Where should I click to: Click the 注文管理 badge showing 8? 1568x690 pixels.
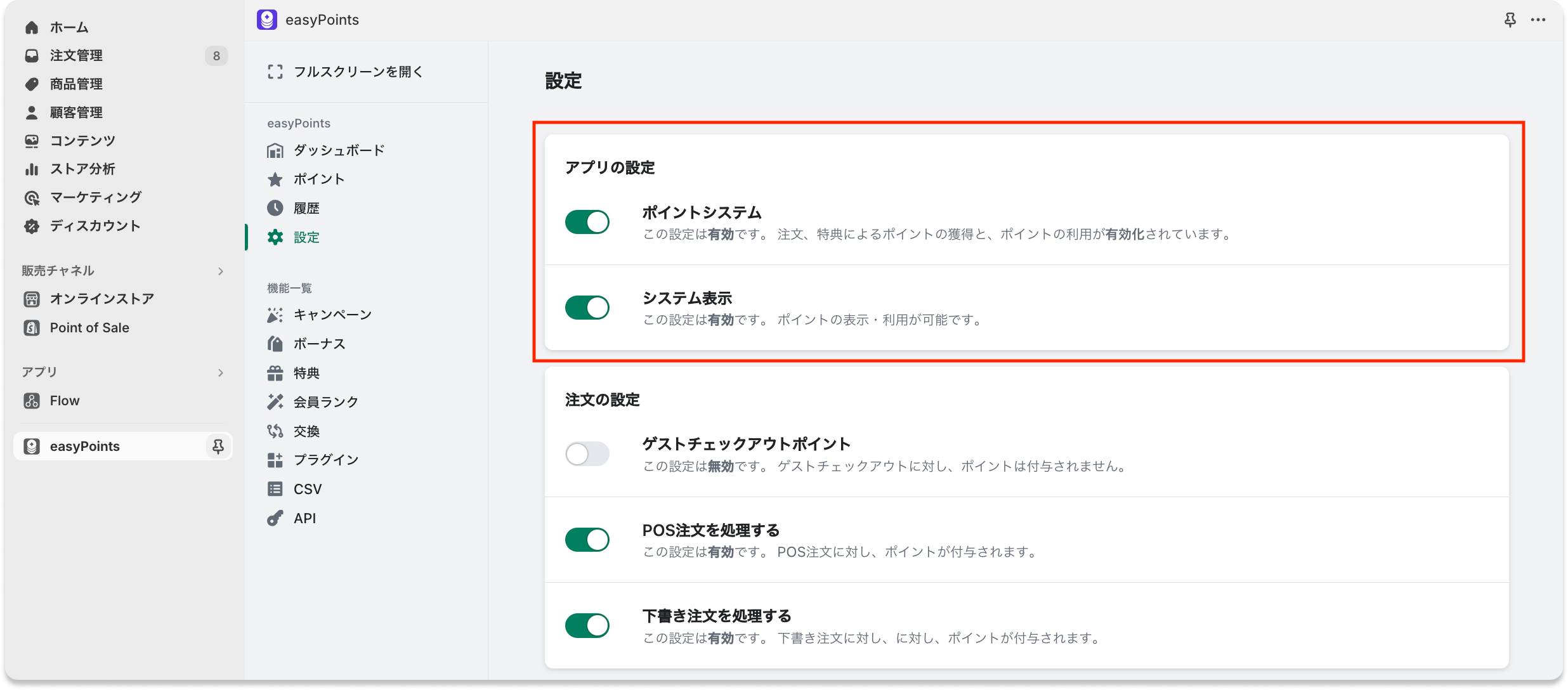click(x=216, y=56)
